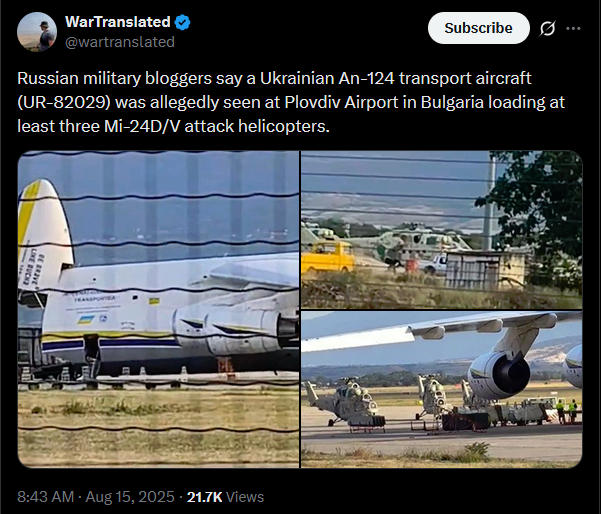This screenshot has height=514, width=601.
Task: Click the leftmost Mi-24 helicopter in bottom photo
Action: coord(345,402)
